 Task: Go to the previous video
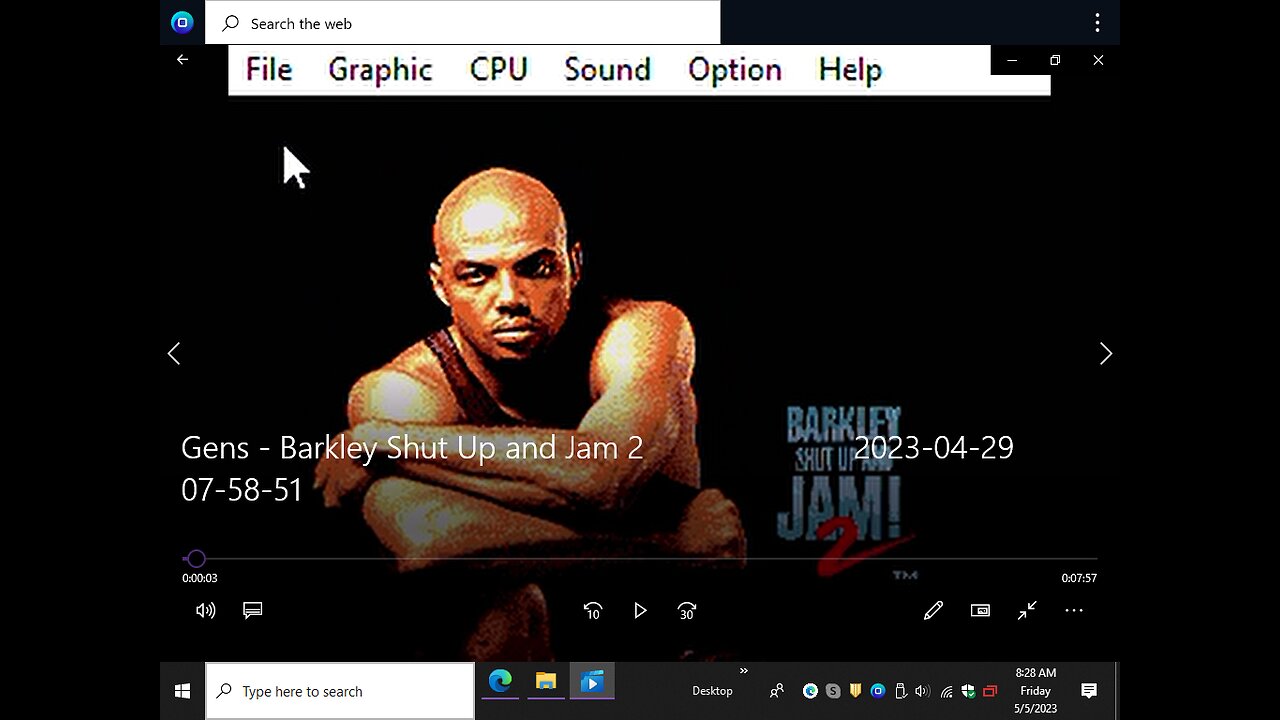174,353
